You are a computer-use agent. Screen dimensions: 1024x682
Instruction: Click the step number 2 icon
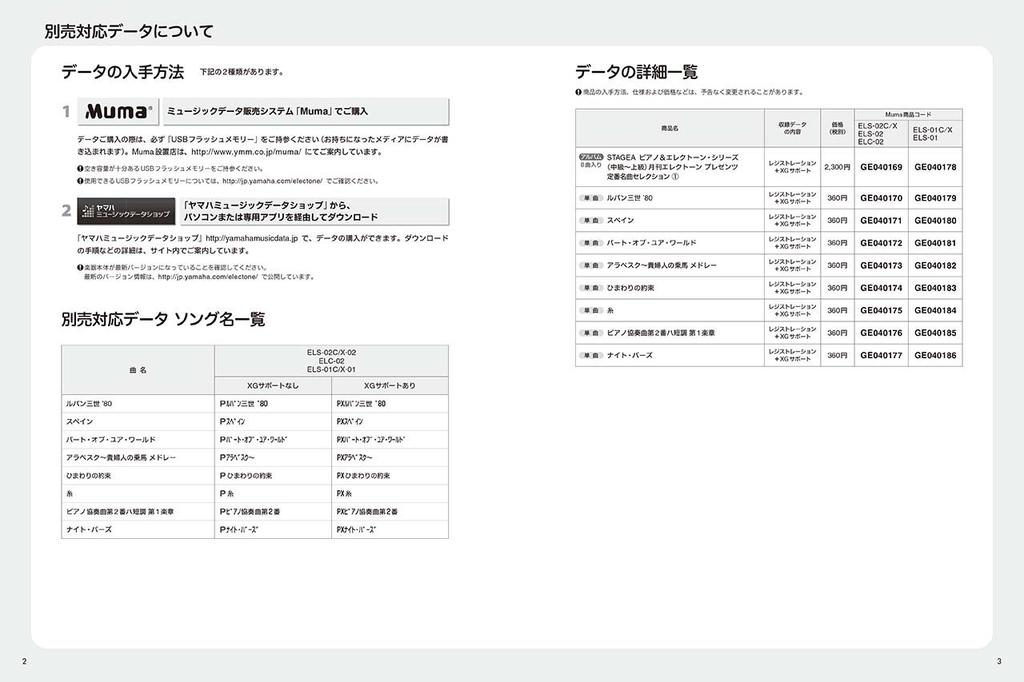64,210
